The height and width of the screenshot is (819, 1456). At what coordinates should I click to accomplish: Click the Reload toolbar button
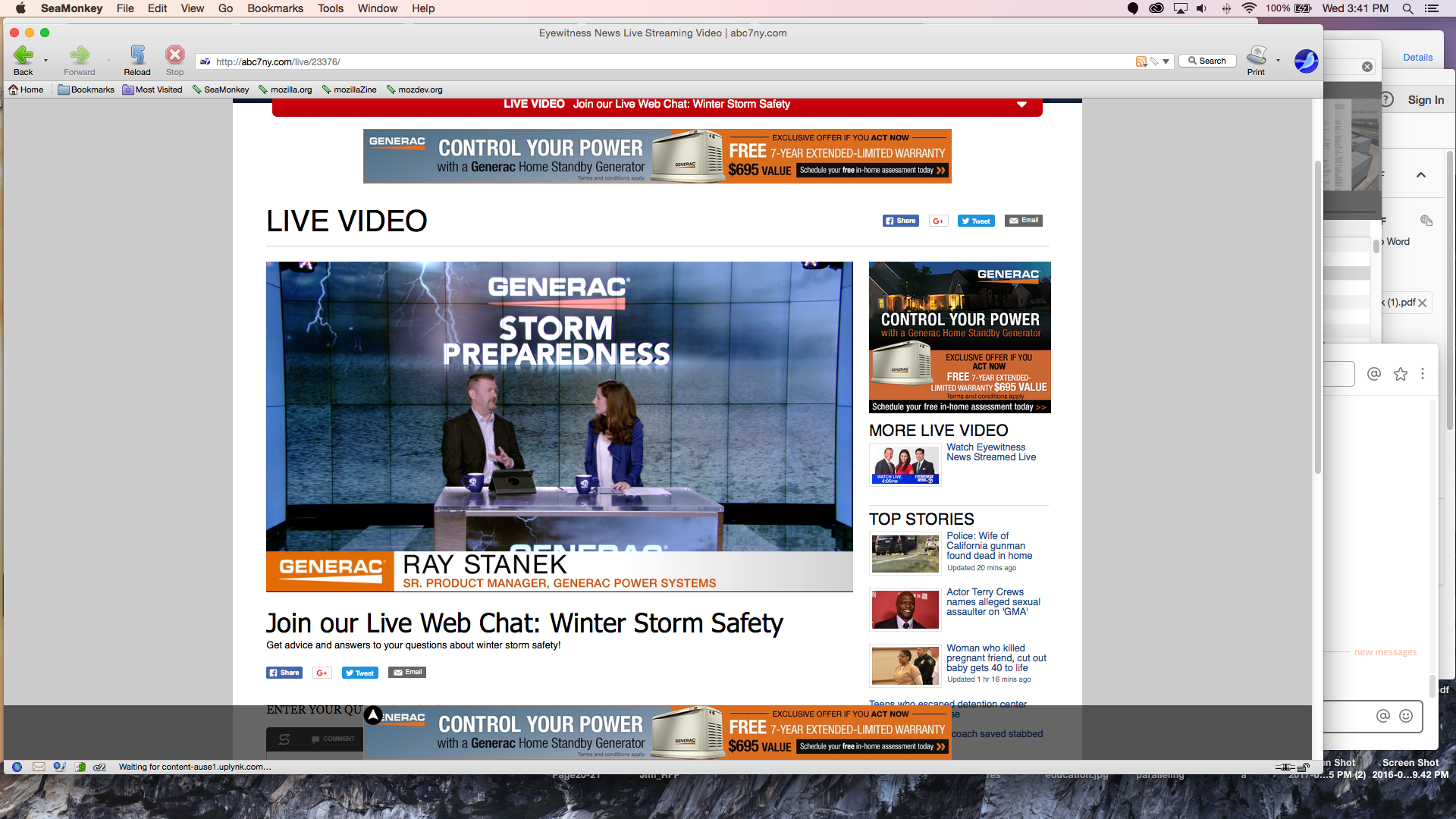137,59
